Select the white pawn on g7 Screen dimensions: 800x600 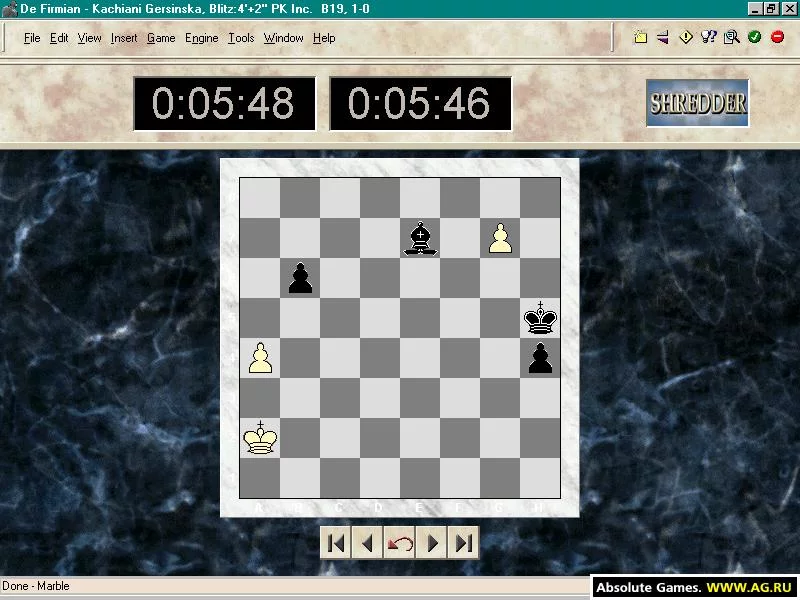point(500,238)
